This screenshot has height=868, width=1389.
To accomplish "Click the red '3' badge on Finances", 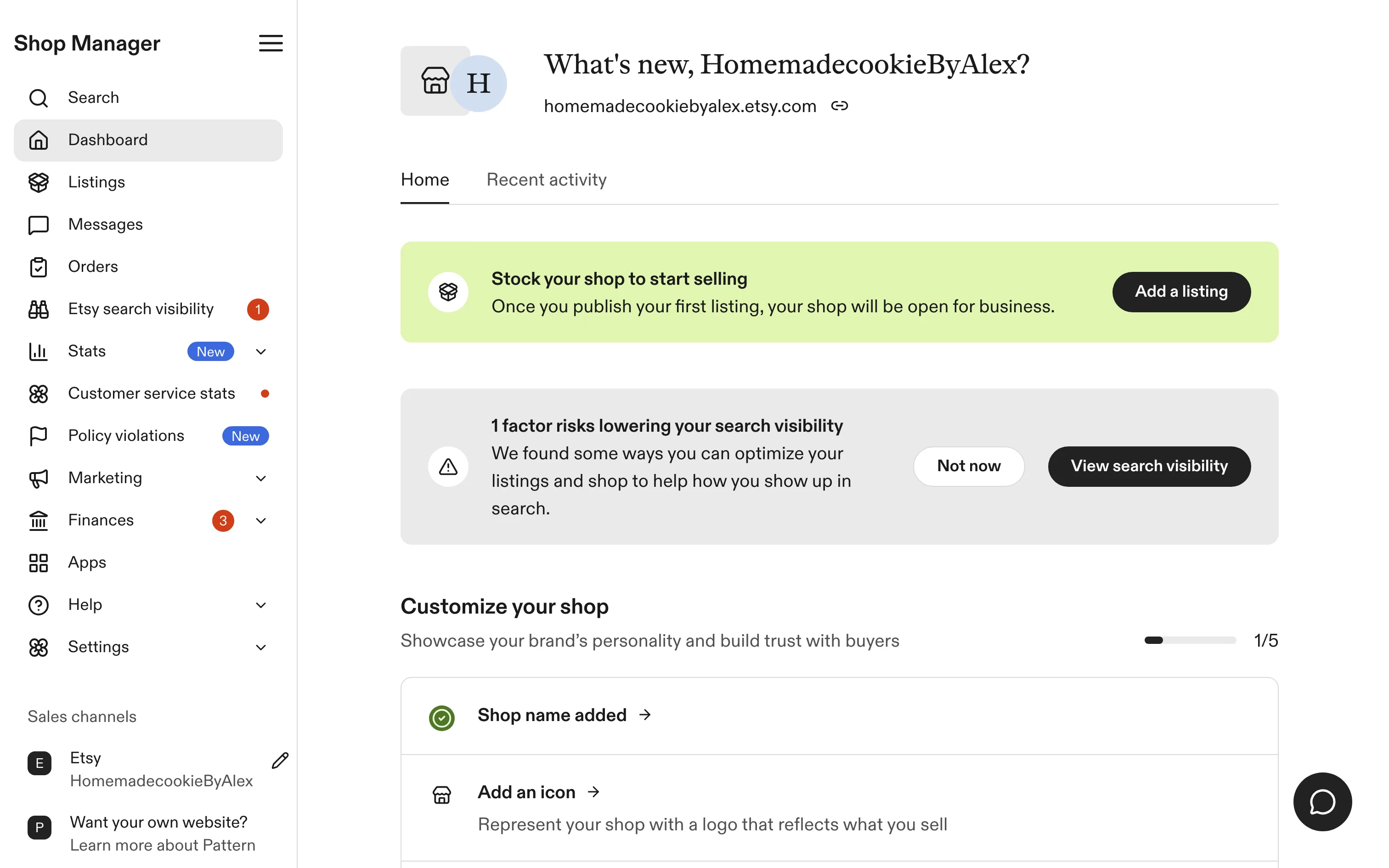I will 223,521.
